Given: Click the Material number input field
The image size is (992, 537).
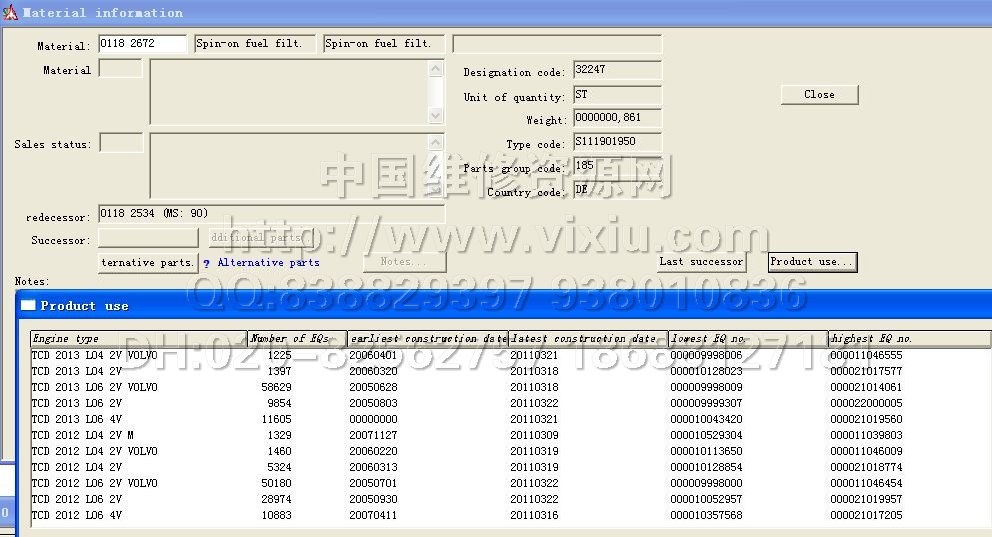Looking at the screenshot, I should [142, 44].
